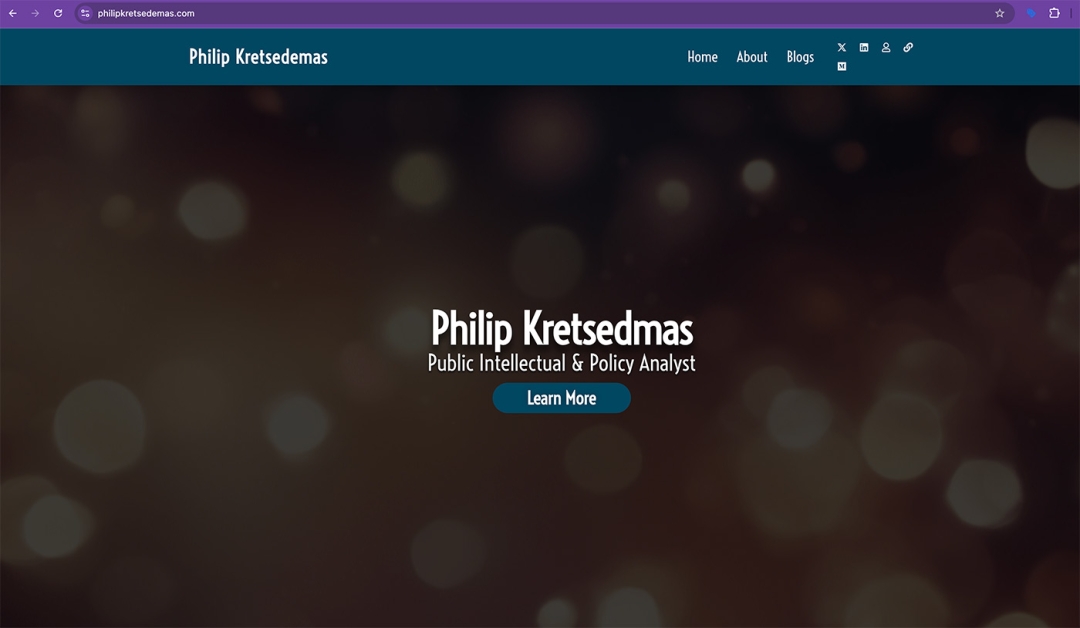Open the X (Twitter) social profile icon
Viewport: 1080px width, 628px height.
842,48
